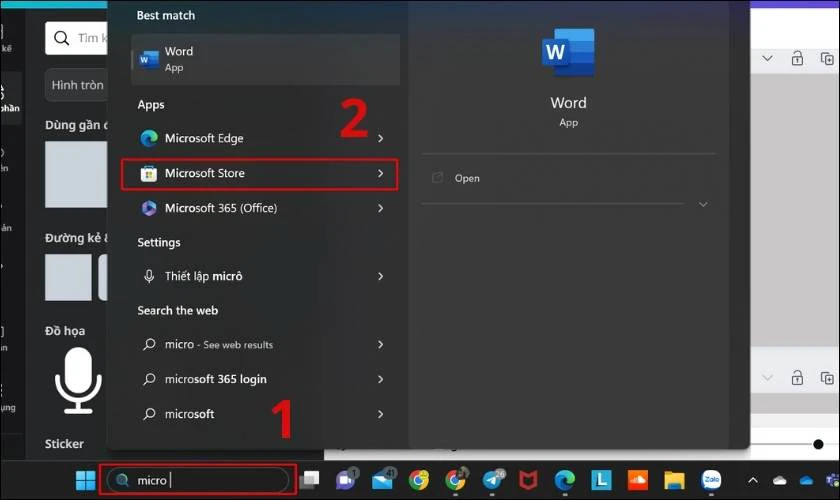The width and height of the screenshot is (840, 500).
Task: Adjust Canva zoom slider handle
Action: (x=818, y=444)
